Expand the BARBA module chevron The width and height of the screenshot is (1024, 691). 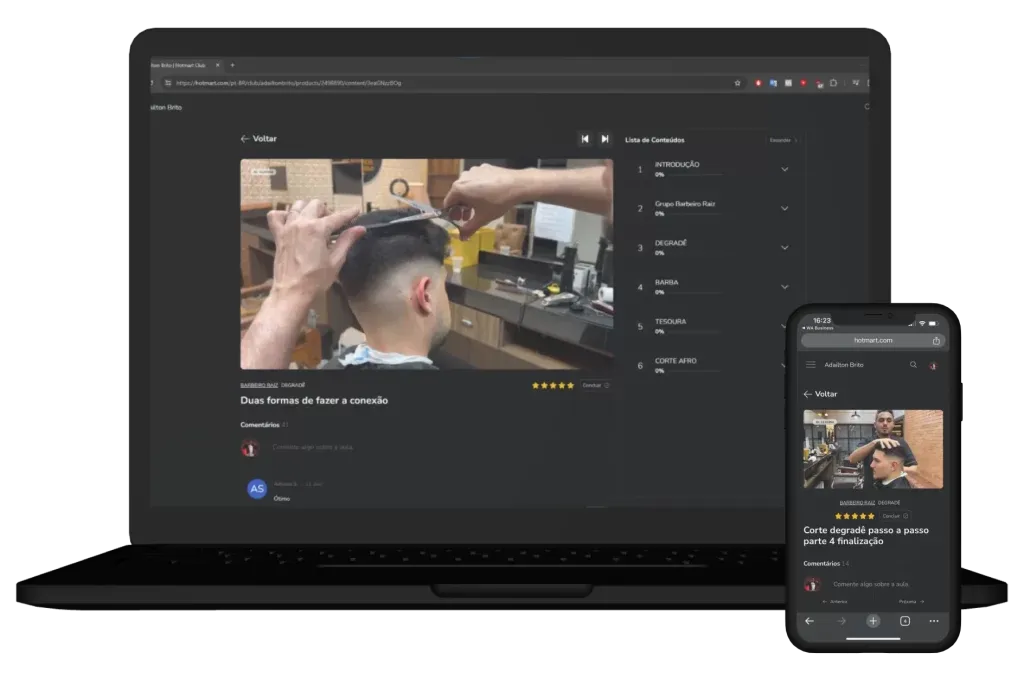coord(784,287)
